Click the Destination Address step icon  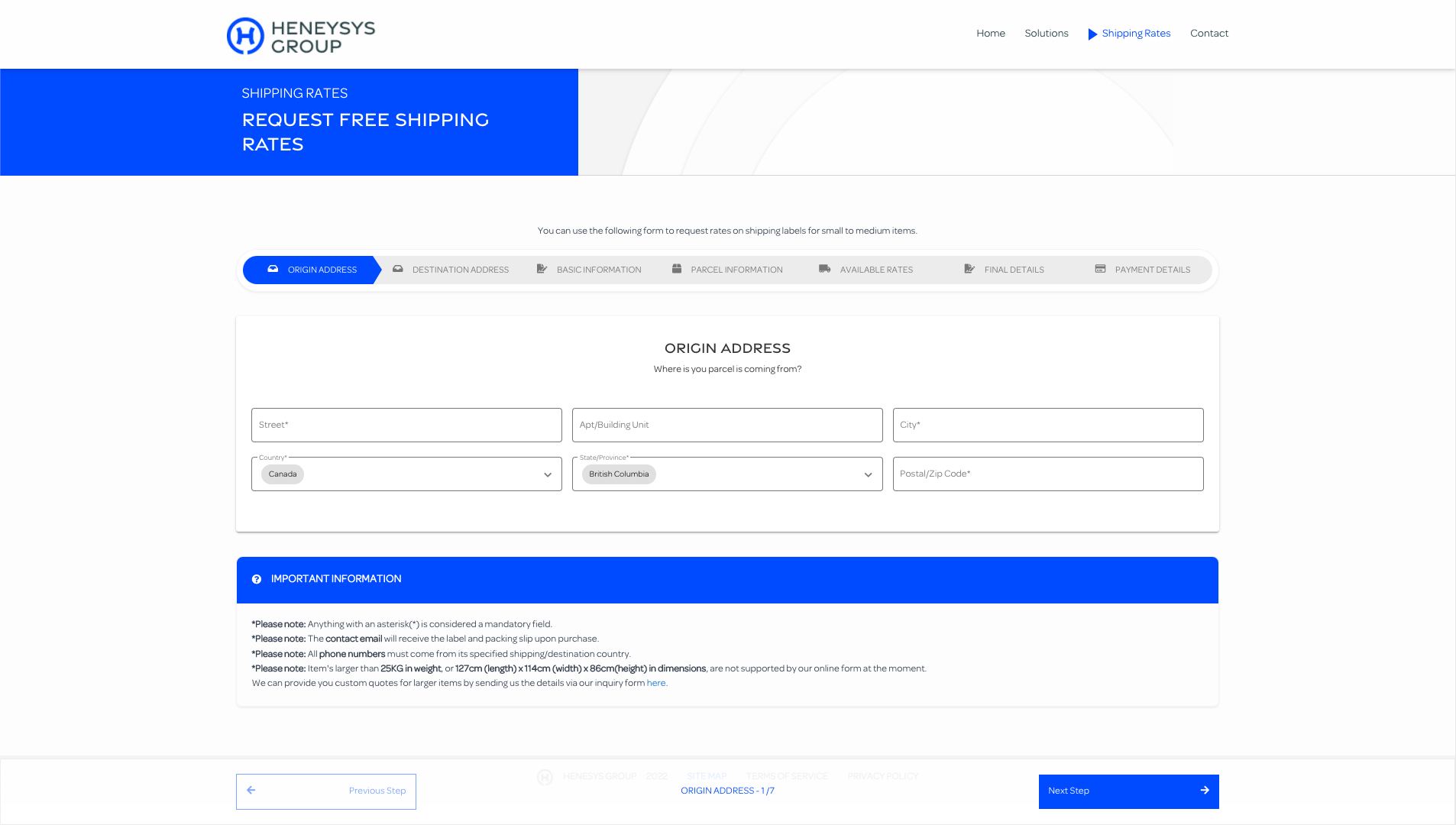tap(397, 269)
